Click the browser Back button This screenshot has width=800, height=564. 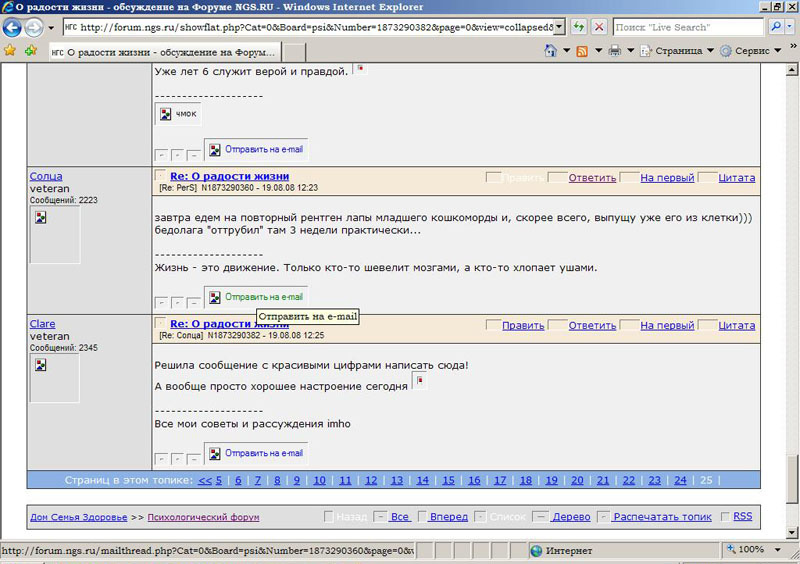click(13, 27)
